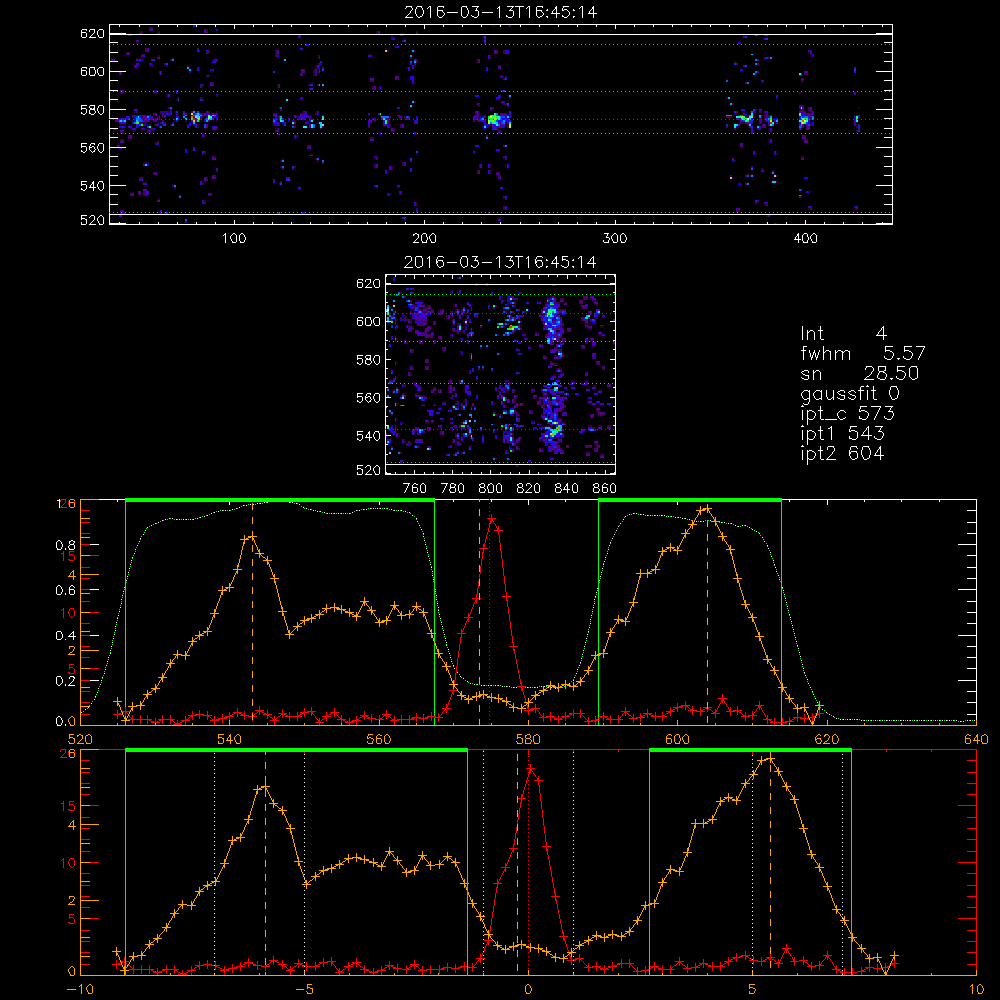Screen dimensions: 1000x1000
Task: Click x-axis label '800' of middle image
Action: pyautogui.click(x=490, y=489)
